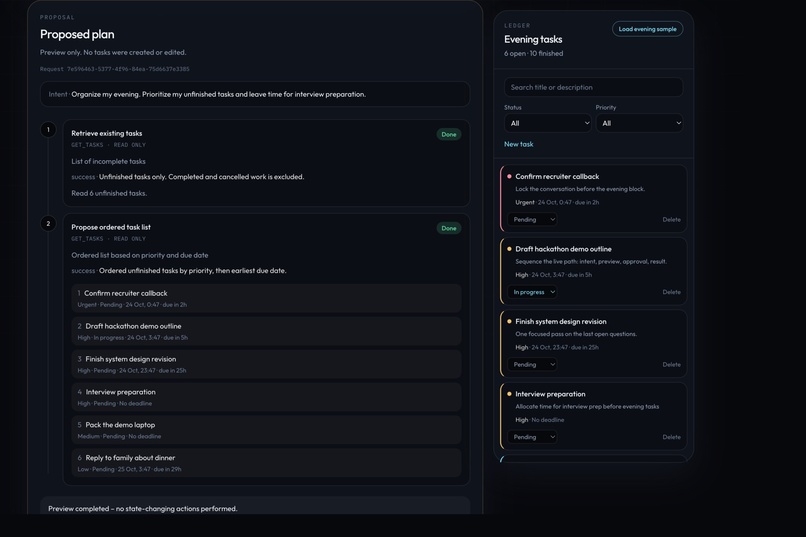Click the Request ID text under Proposed plan
This screenshot has height=537, width=806.
pyautogui.click(x=115, y=69)
